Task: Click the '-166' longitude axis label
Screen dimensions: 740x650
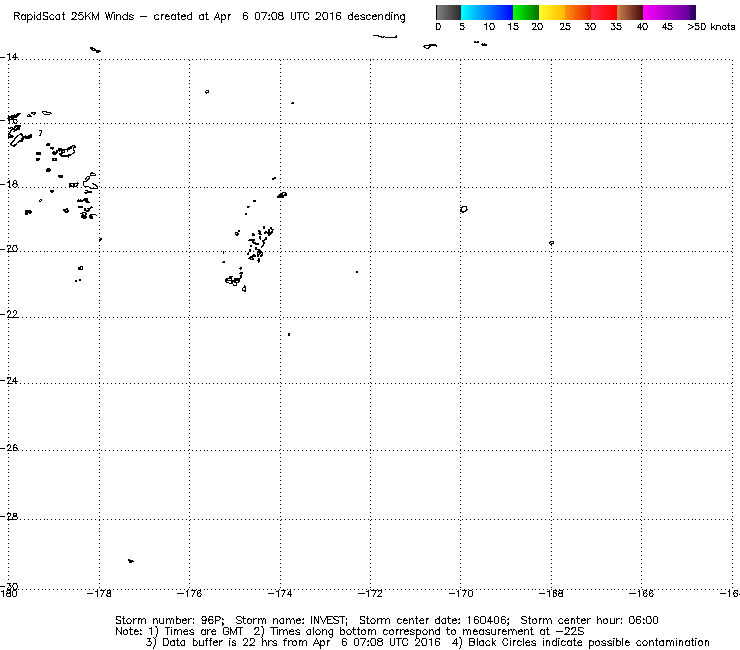Action: click(641, 594)
